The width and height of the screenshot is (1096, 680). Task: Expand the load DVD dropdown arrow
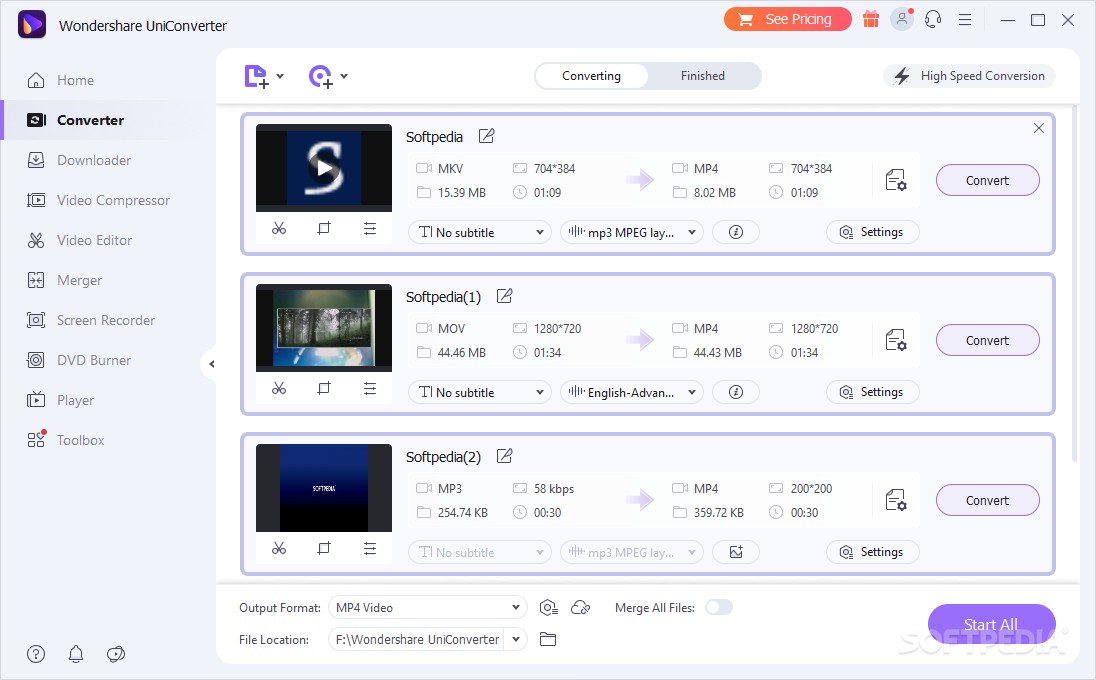pyautogui.click(x=344, y=76)
